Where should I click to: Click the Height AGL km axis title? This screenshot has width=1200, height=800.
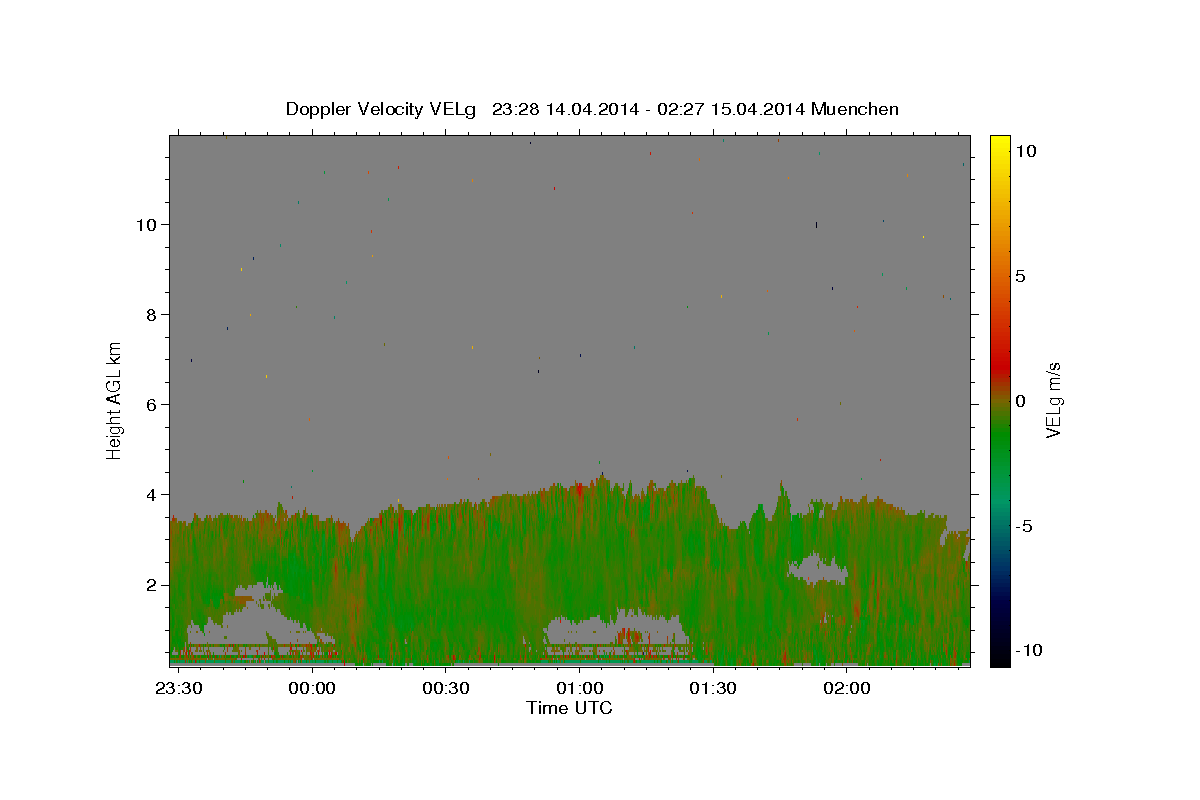point(115,400)
